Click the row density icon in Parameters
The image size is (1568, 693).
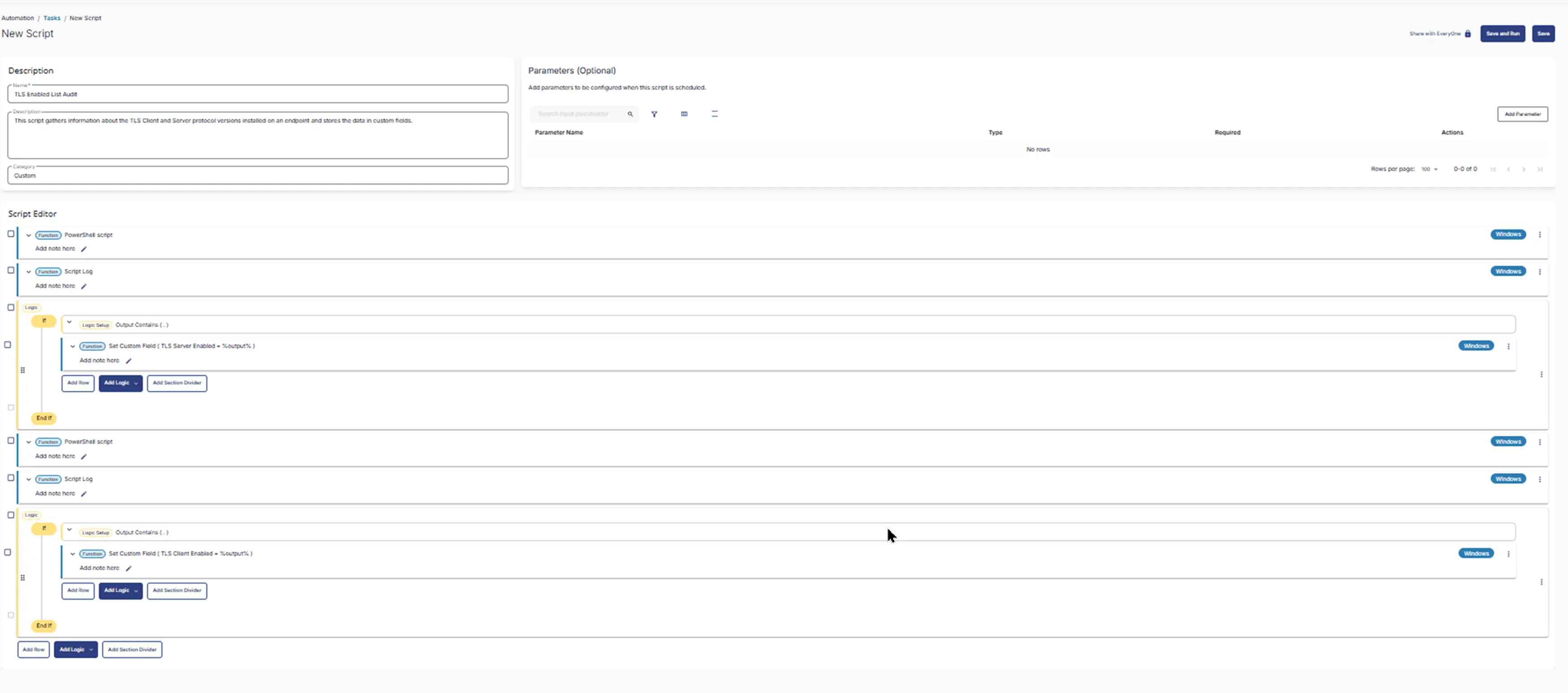tap(715, 114)
